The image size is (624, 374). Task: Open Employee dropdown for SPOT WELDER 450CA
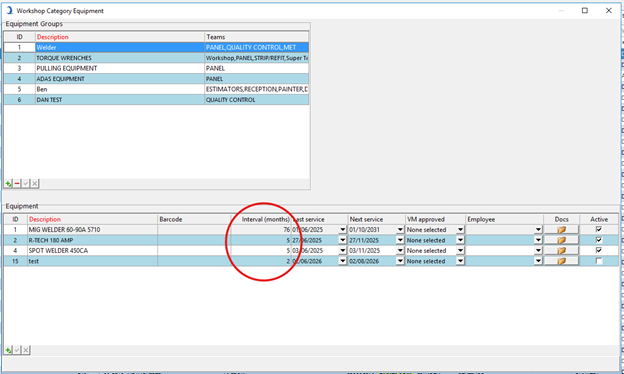538,251
